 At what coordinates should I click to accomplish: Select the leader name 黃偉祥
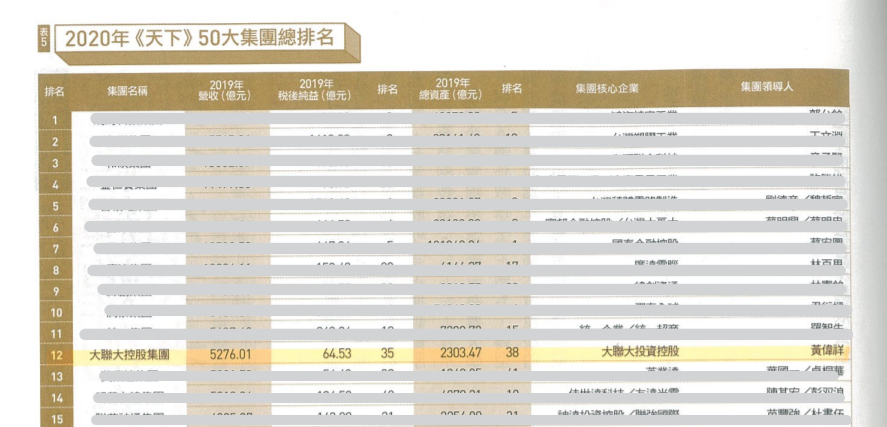coord(806,352)
